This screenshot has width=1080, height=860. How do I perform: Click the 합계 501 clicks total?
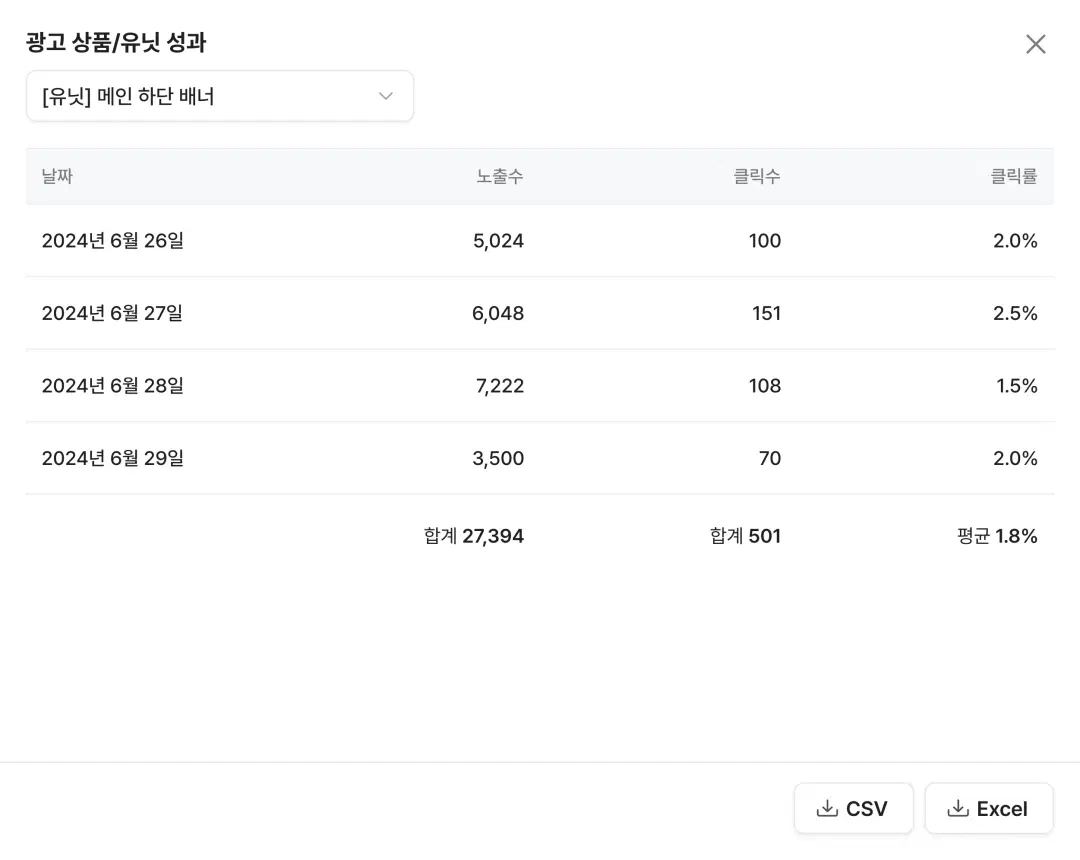(x=745, y=536)
